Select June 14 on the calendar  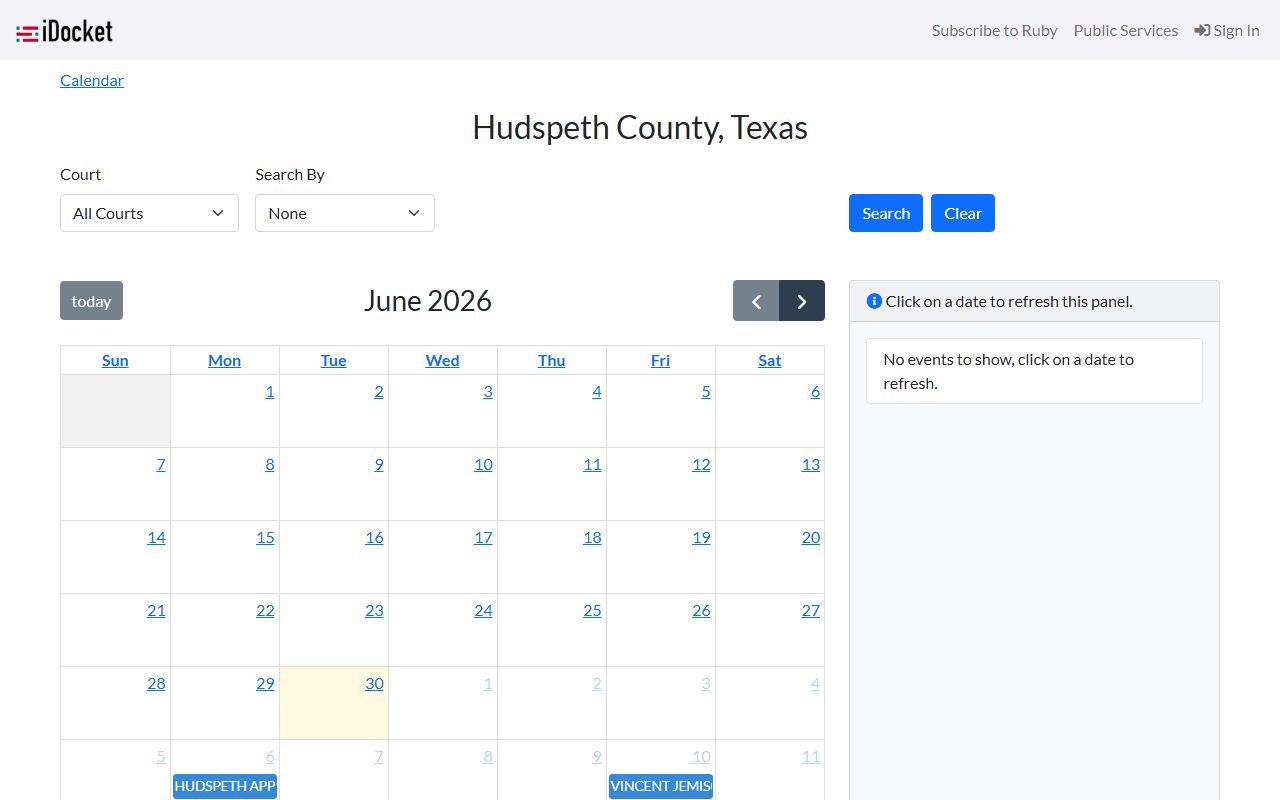coord(156,537)
